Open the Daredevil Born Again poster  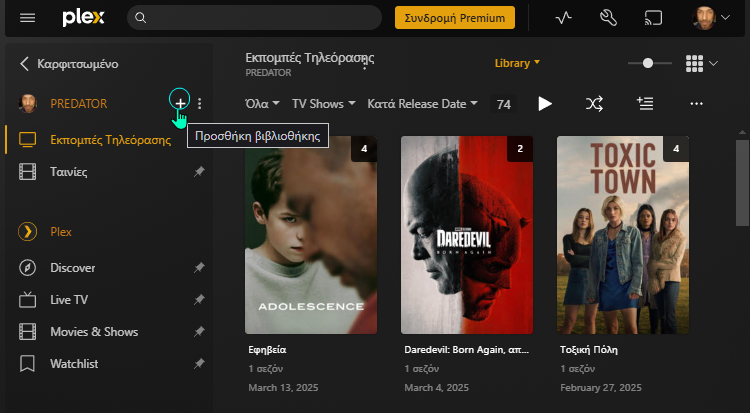[467, 235]
